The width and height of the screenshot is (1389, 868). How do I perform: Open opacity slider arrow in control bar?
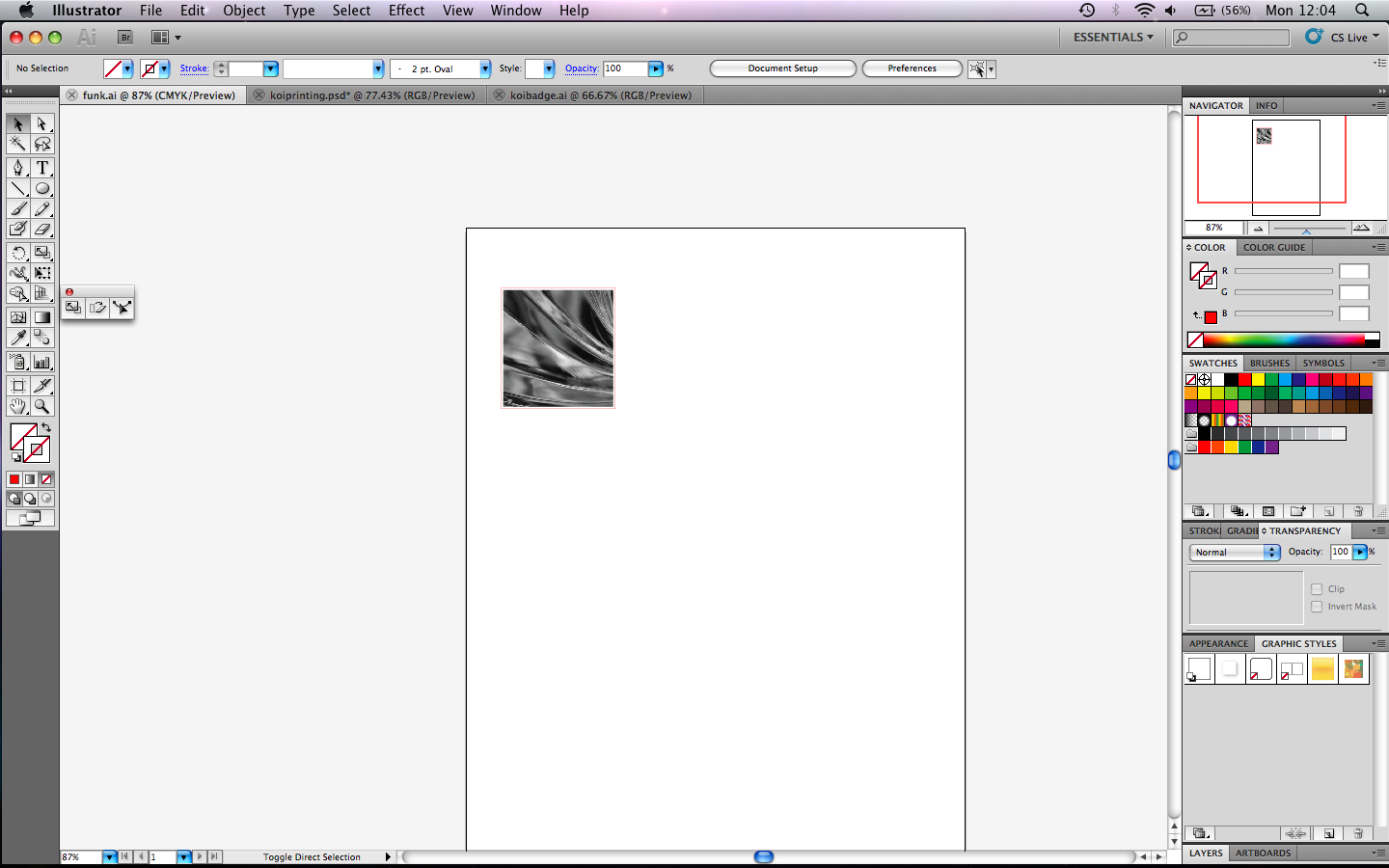coord(656,68)
